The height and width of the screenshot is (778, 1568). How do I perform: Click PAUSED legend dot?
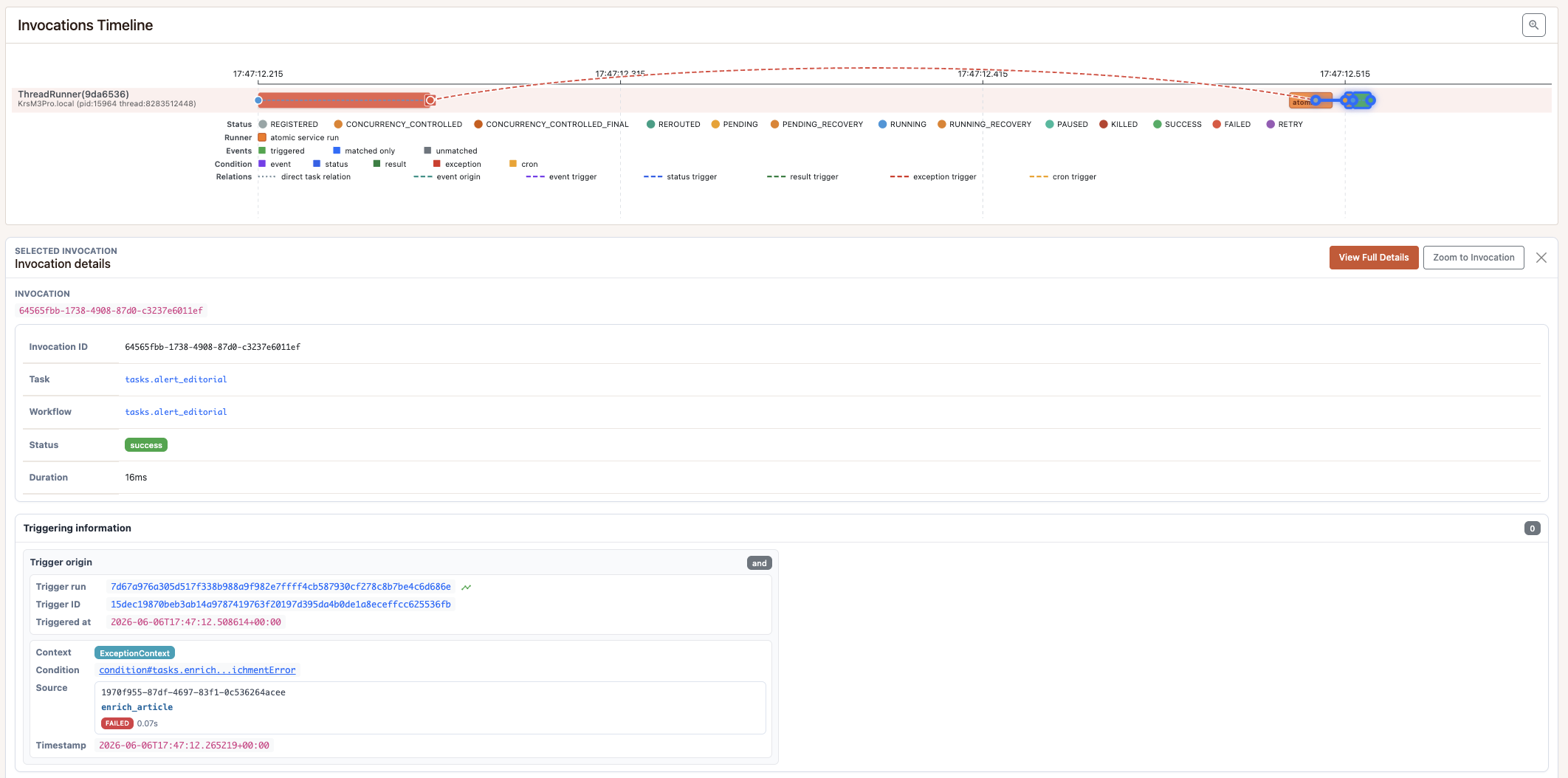pyautogui.click(x=1050, y=124)
